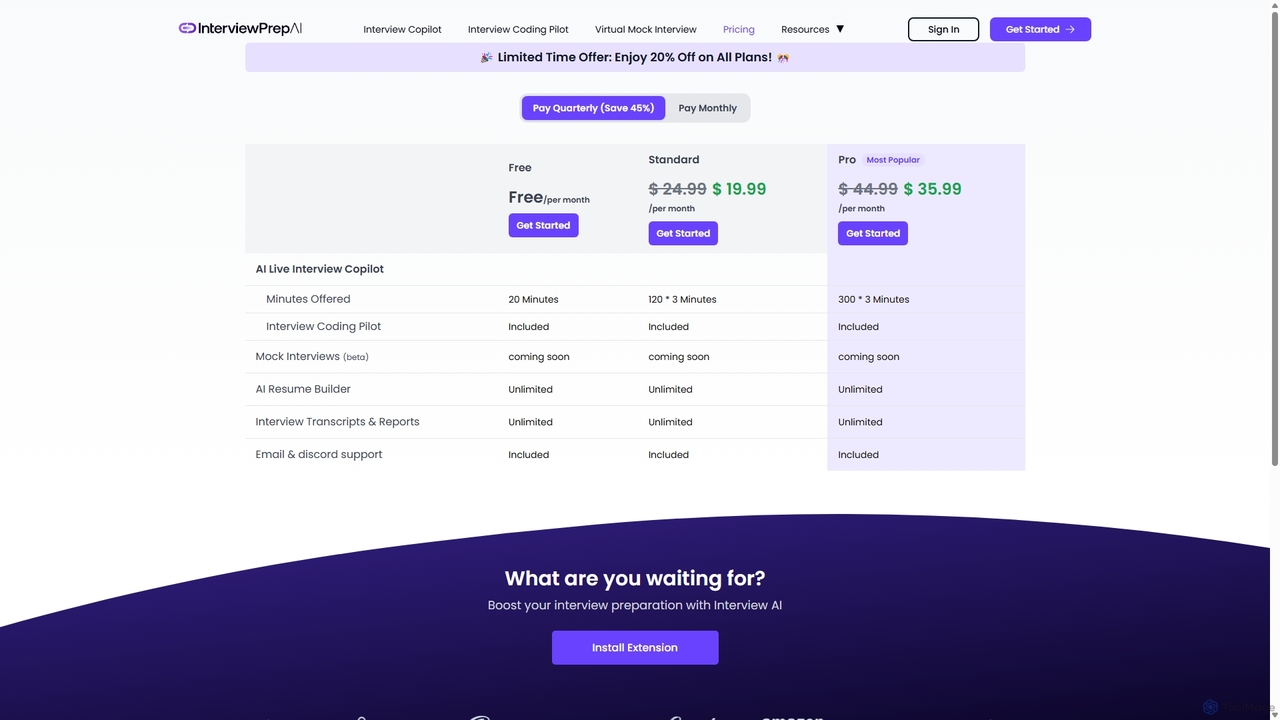The height and width of the screenshot is (720, 1280).
Task: Click the Standard plan title
Action: click(x=674, y=160)
